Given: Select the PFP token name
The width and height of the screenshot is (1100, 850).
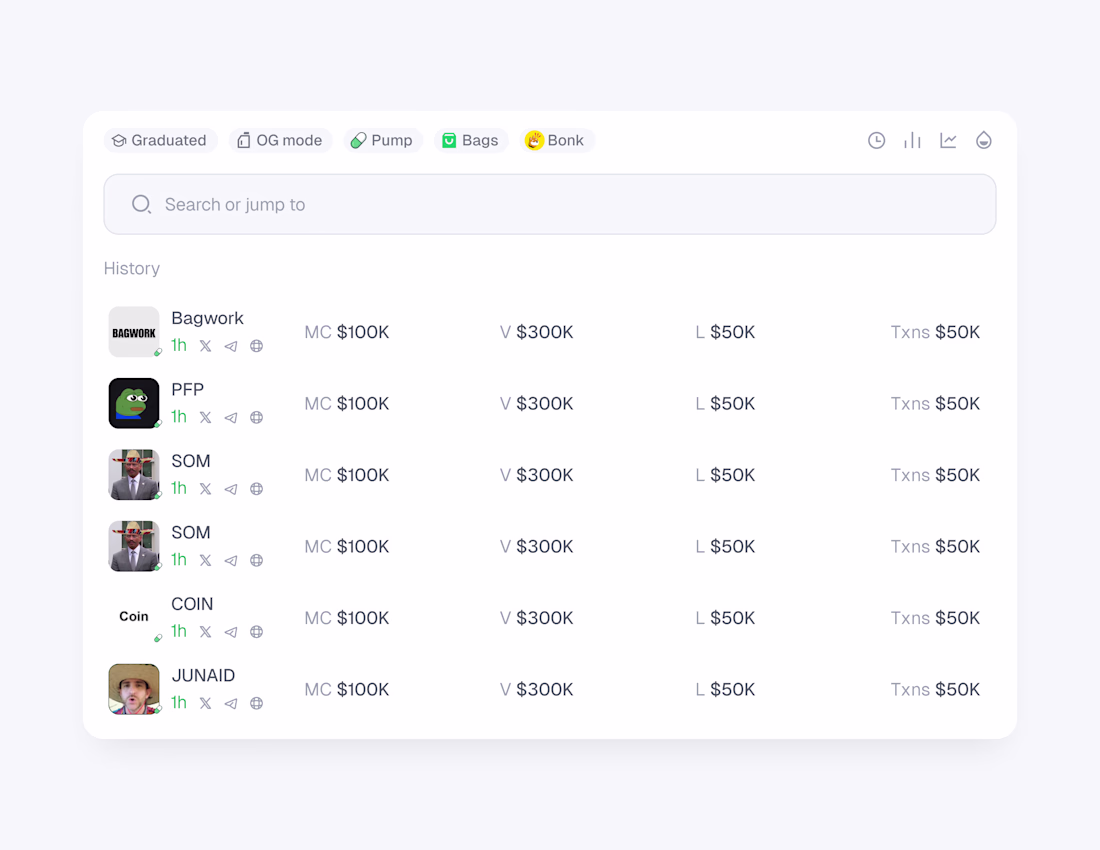Looking at the screenshot, I should [x=187, y=389].
